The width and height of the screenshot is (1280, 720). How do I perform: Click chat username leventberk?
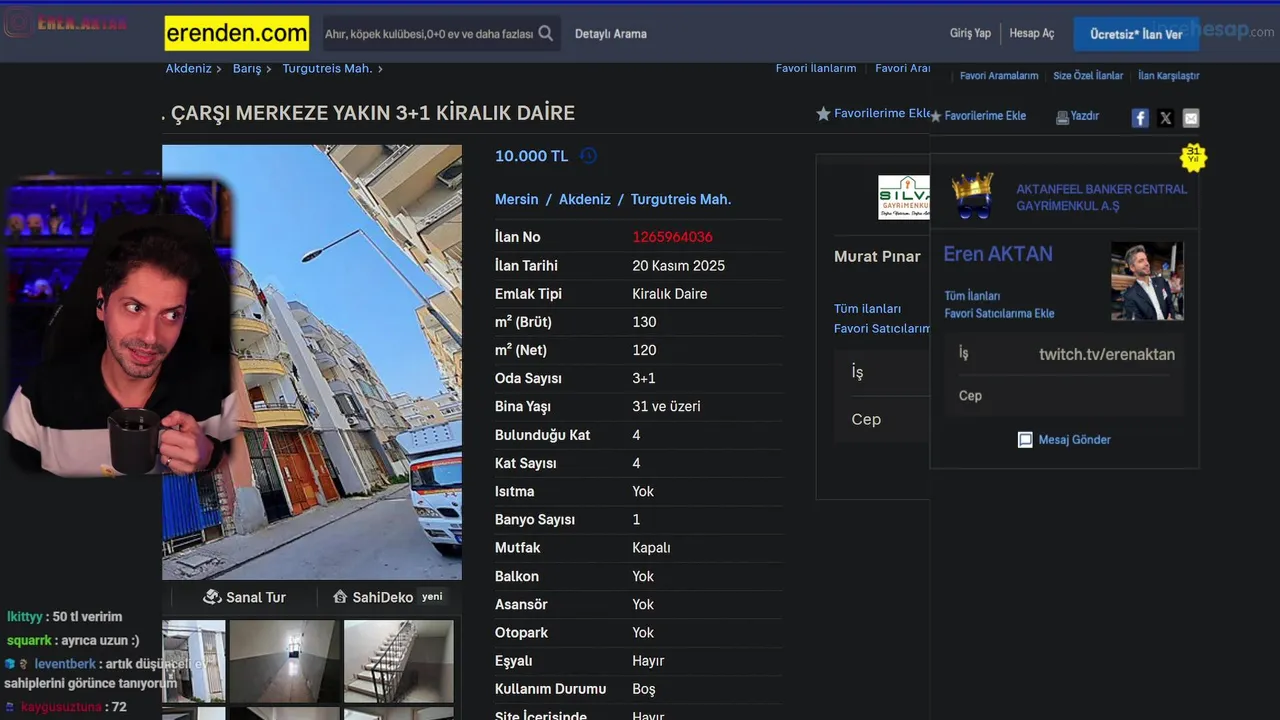(x=65, y=664)
